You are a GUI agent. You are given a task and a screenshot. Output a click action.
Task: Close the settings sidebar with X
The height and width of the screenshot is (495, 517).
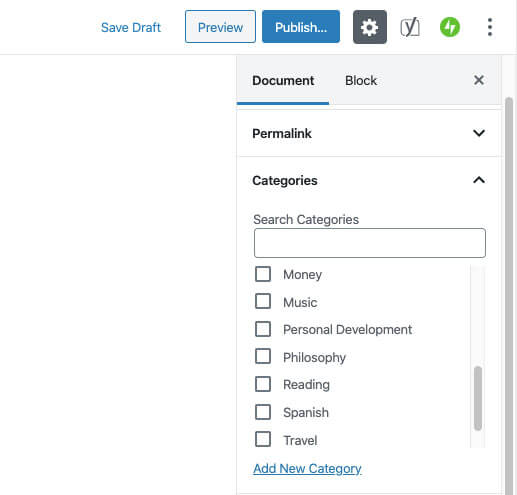(479, 80)
